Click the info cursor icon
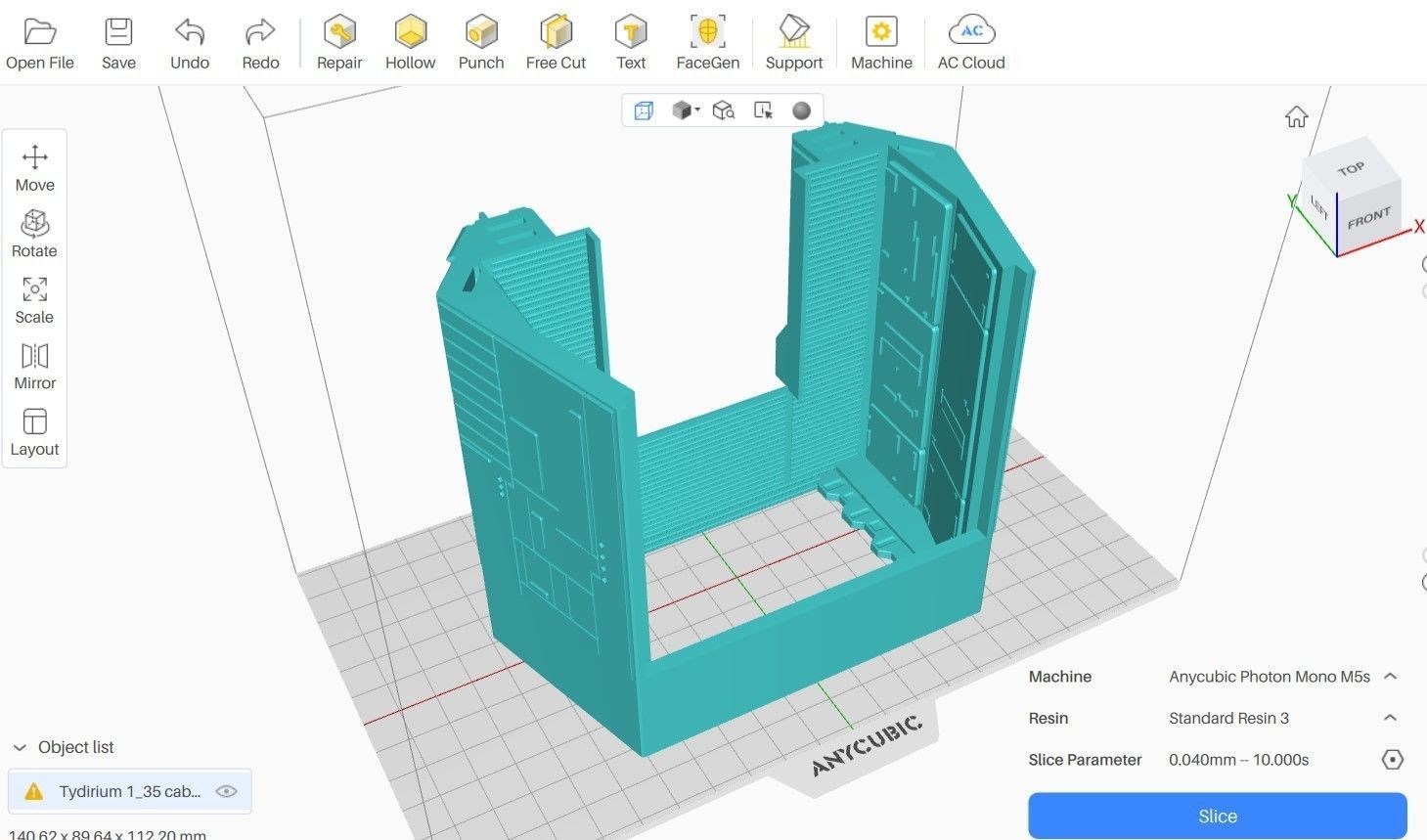Viewport: 1427px width, 840px height. pyautogui.click(x=763, y=111)
